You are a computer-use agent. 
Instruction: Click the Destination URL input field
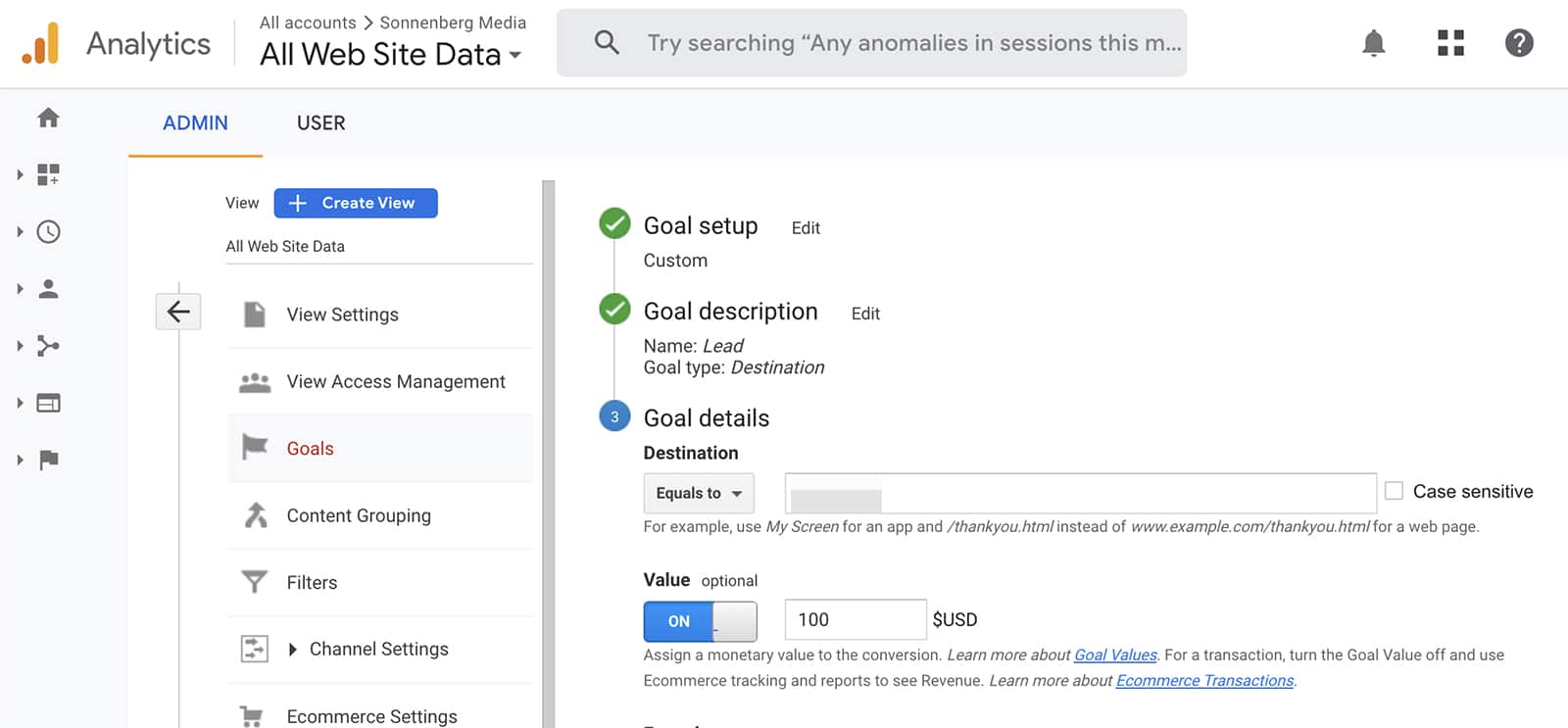pyautogui.click(x=1081, y=493)
